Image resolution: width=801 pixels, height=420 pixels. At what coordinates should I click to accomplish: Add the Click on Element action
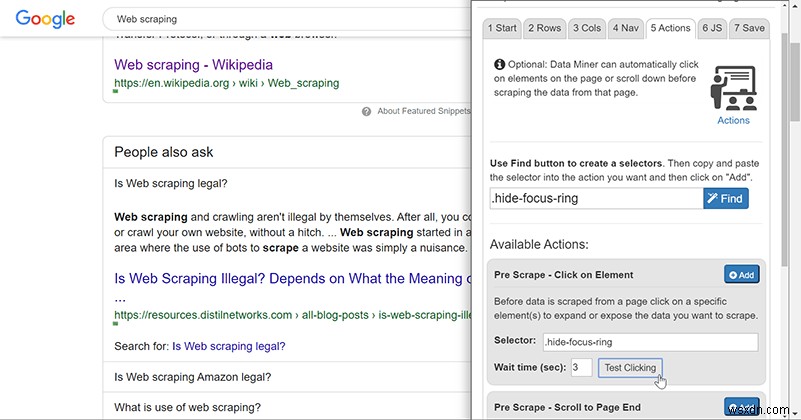click(740, 275)
